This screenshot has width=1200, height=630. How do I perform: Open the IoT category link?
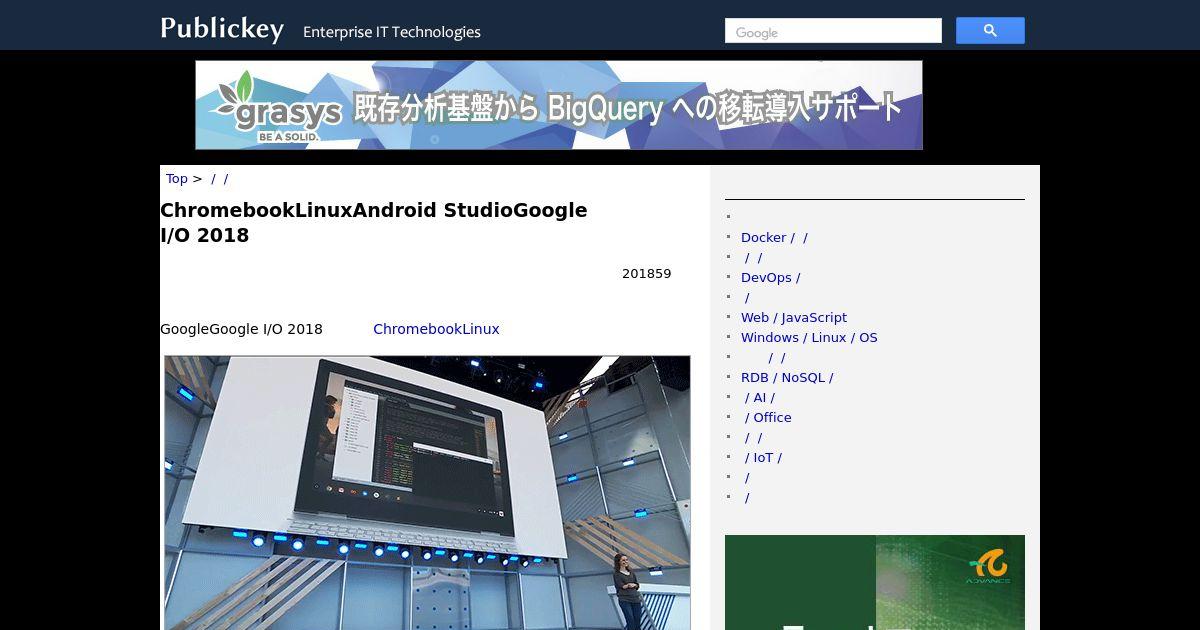(763, 457)
